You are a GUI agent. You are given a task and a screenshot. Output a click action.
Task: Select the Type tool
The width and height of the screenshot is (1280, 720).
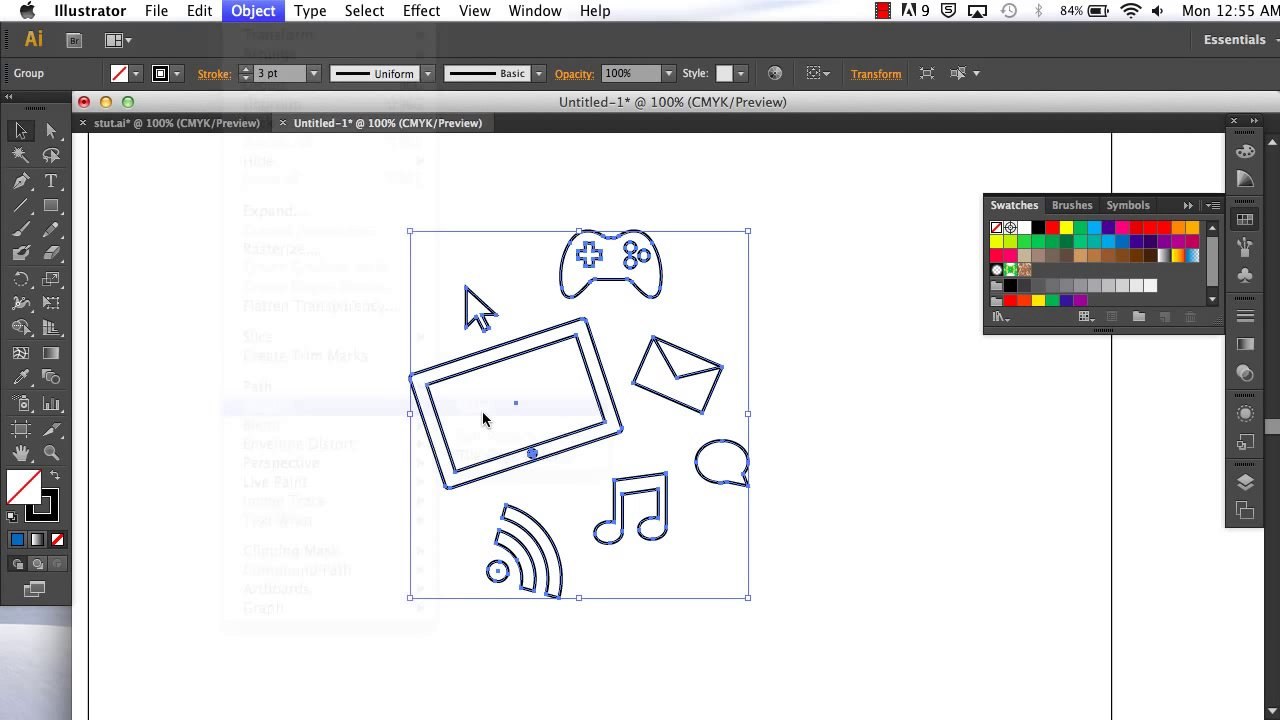click(51, 181)
